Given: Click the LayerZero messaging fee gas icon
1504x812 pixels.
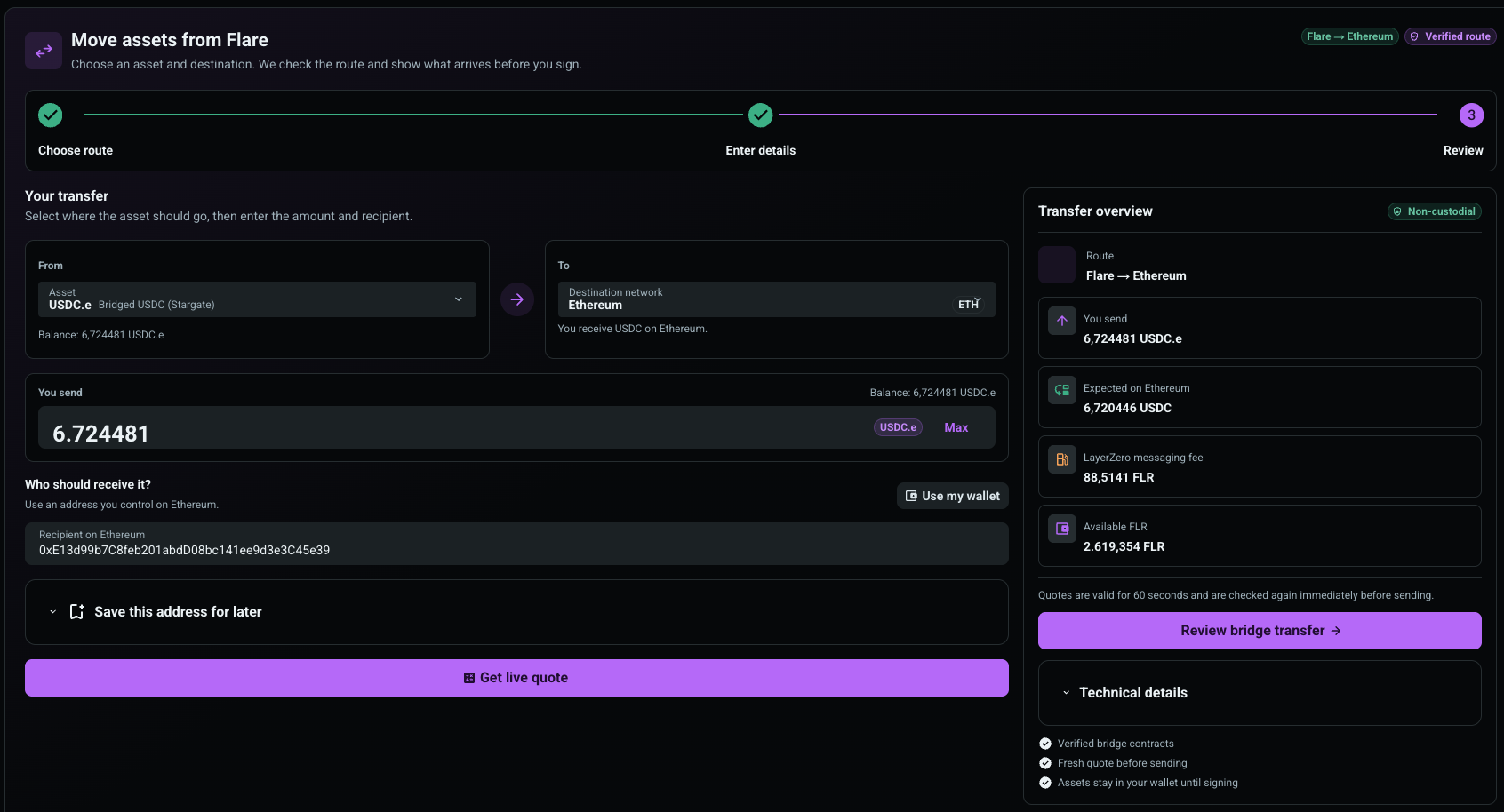Looking at the screenshot, I should click(1062, 459).
